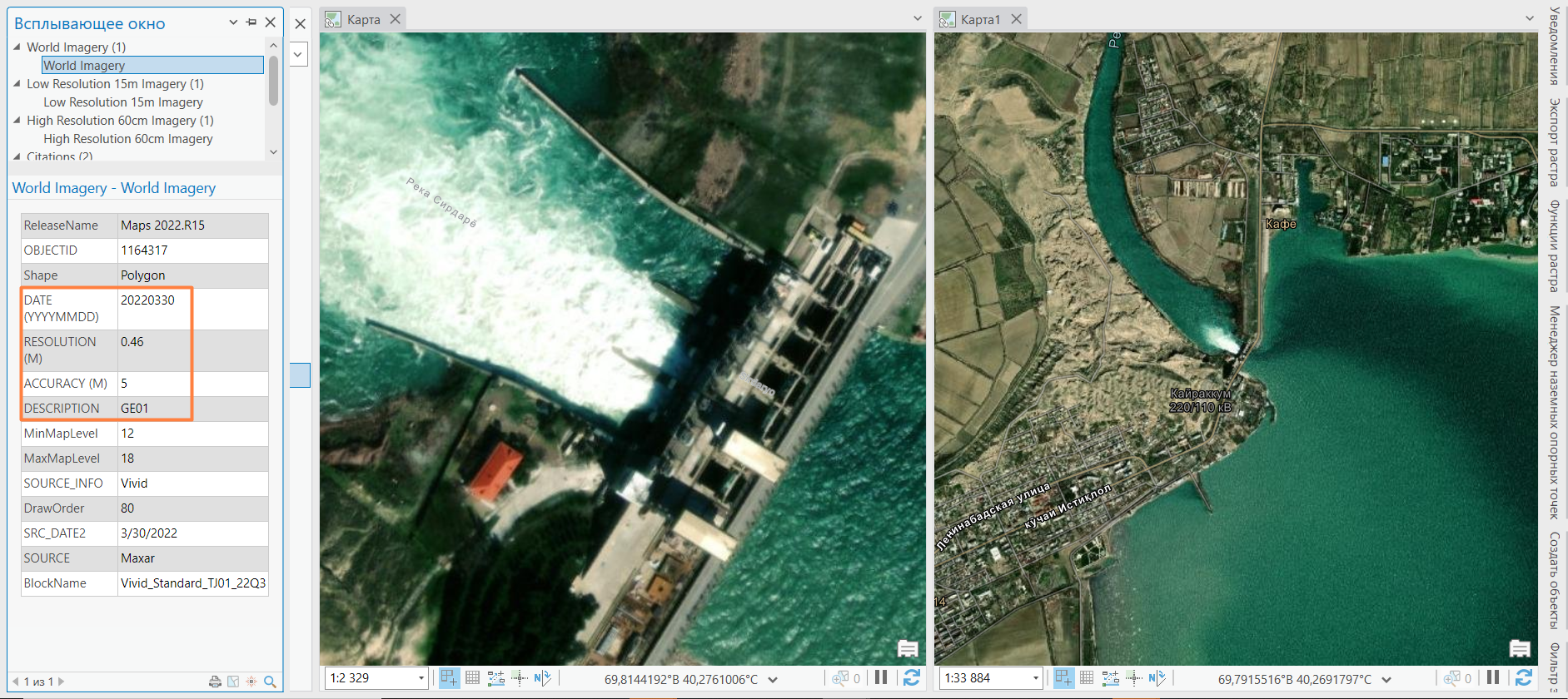The image size is (1568, 699).
Task: Switch to the Карта1 map tab
Action: [979, 19]
